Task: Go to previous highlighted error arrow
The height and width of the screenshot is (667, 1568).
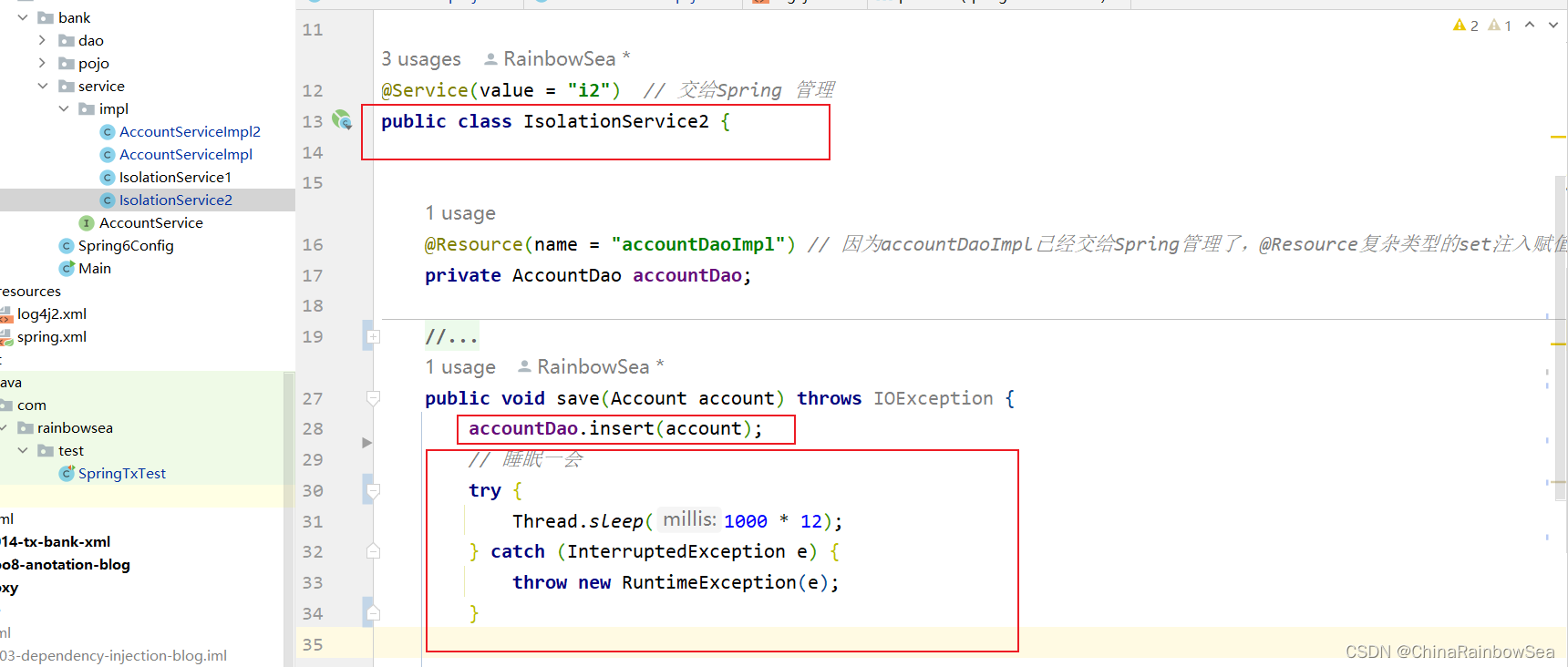Action: pyautogui.click(x=1530, y=25)
